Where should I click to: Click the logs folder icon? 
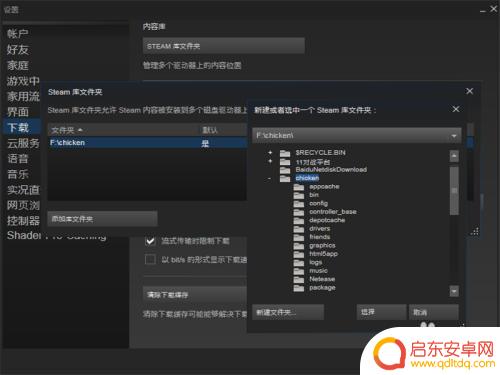point(299,262)
